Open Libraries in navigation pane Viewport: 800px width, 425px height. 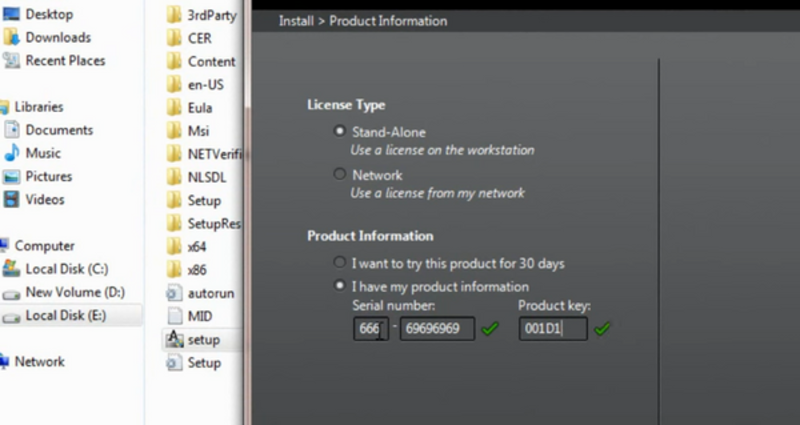pos(39,107)
